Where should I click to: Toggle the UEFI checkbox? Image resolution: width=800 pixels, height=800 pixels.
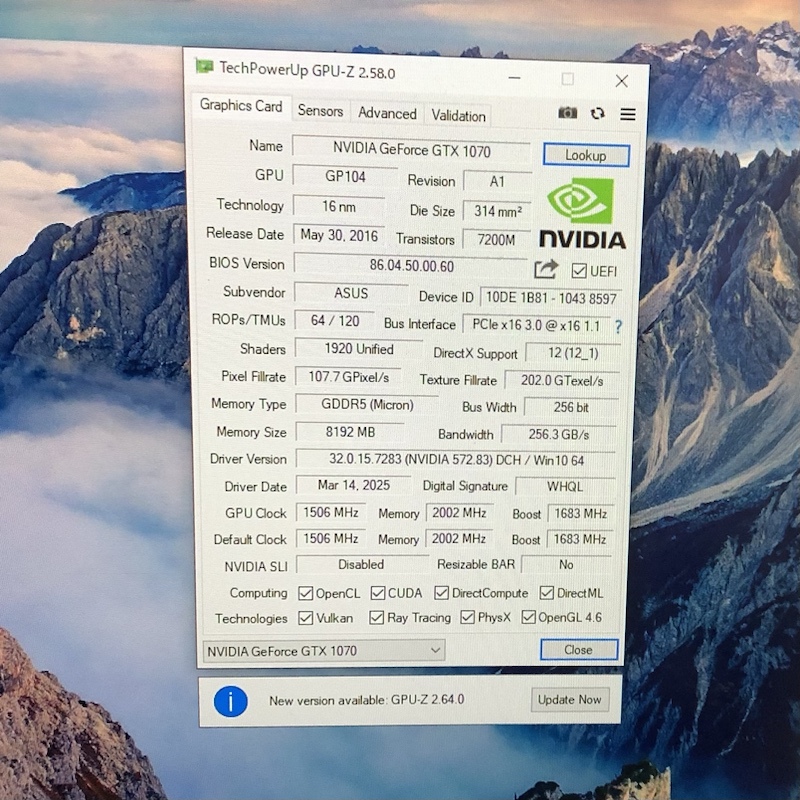[579, 271]
